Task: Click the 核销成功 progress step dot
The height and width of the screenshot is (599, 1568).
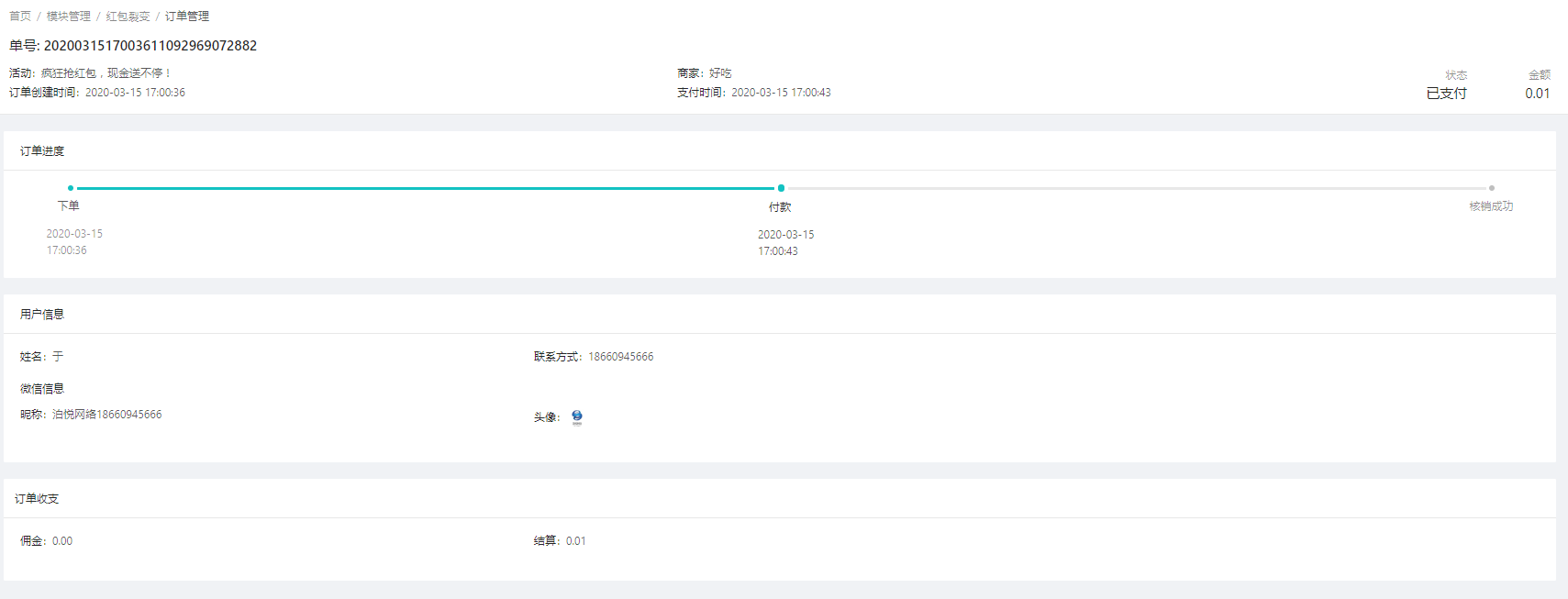Action: click(1492, 188)
